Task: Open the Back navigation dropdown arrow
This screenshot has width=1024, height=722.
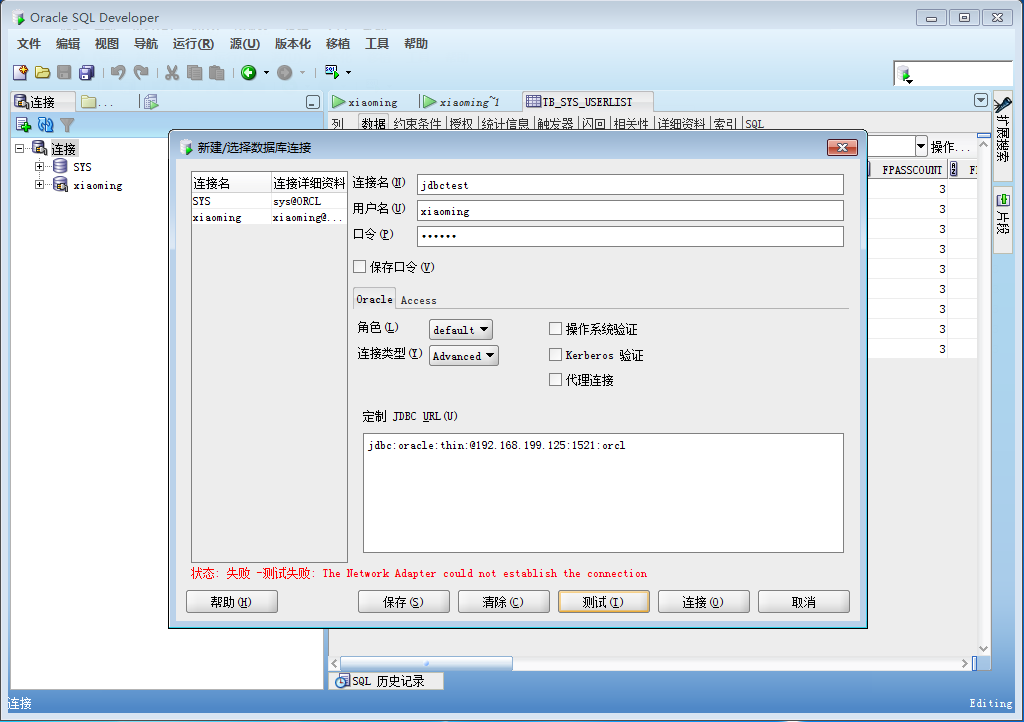Action: (266, 72)
